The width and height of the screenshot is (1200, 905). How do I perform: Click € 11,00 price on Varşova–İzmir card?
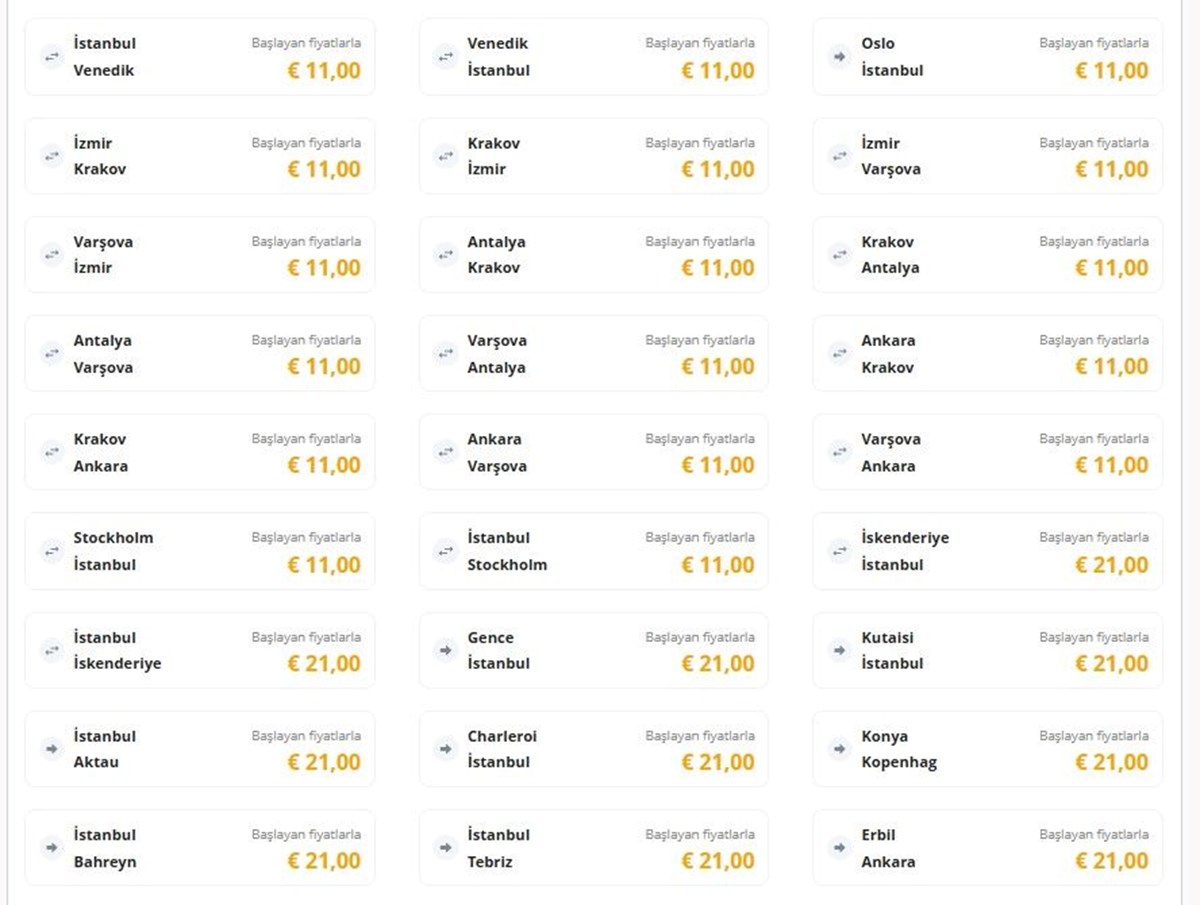click(324, 268)
